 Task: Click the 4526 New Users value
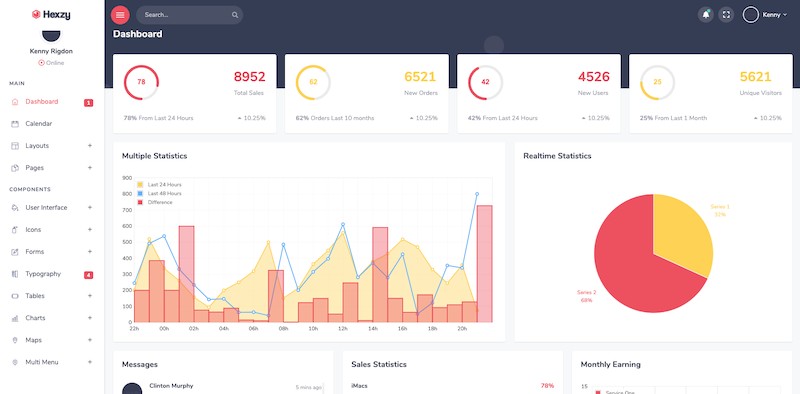(x=594, y=77)
